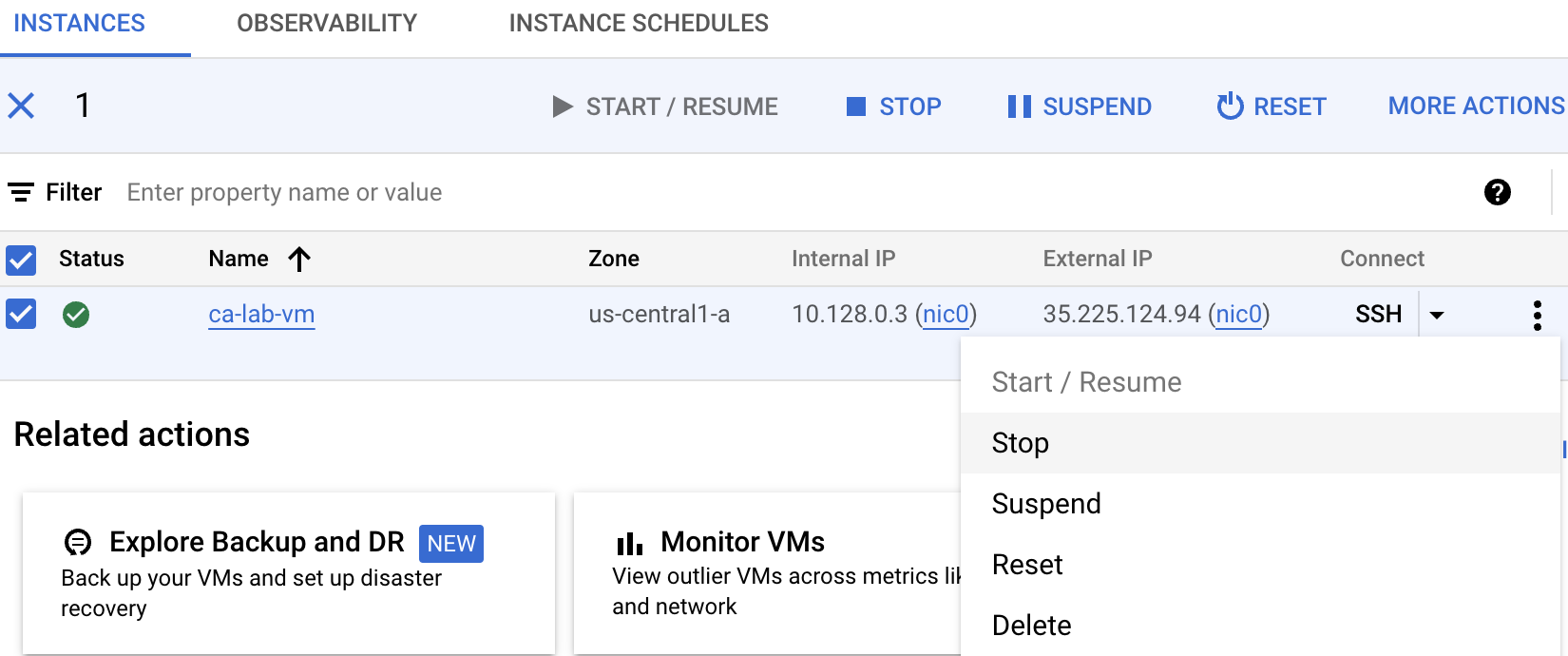The height and width of the screenshot is (656, 1568).
Task: Open the three-dot row actions menu
Action: [x=1537, y=315]
